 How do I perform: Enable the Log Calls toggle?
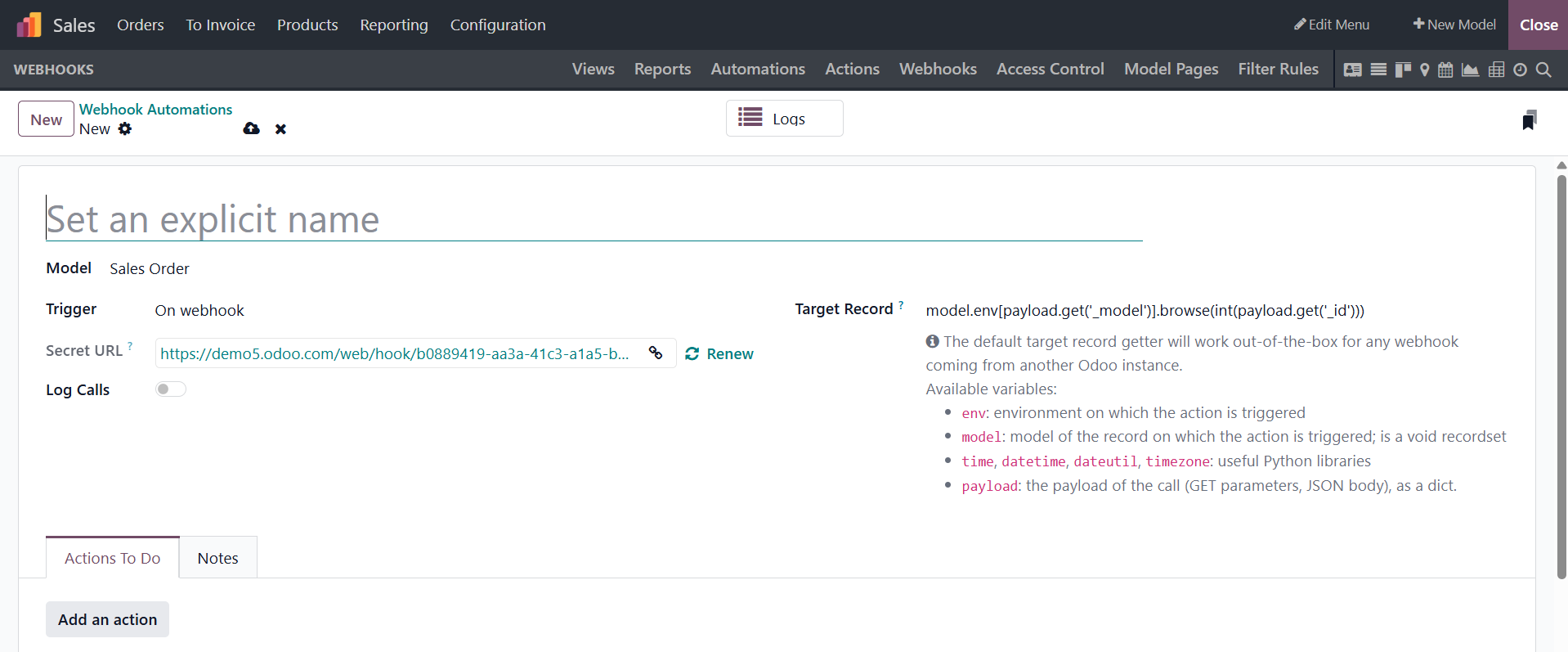pyautogui.click(x=171, y=389)
